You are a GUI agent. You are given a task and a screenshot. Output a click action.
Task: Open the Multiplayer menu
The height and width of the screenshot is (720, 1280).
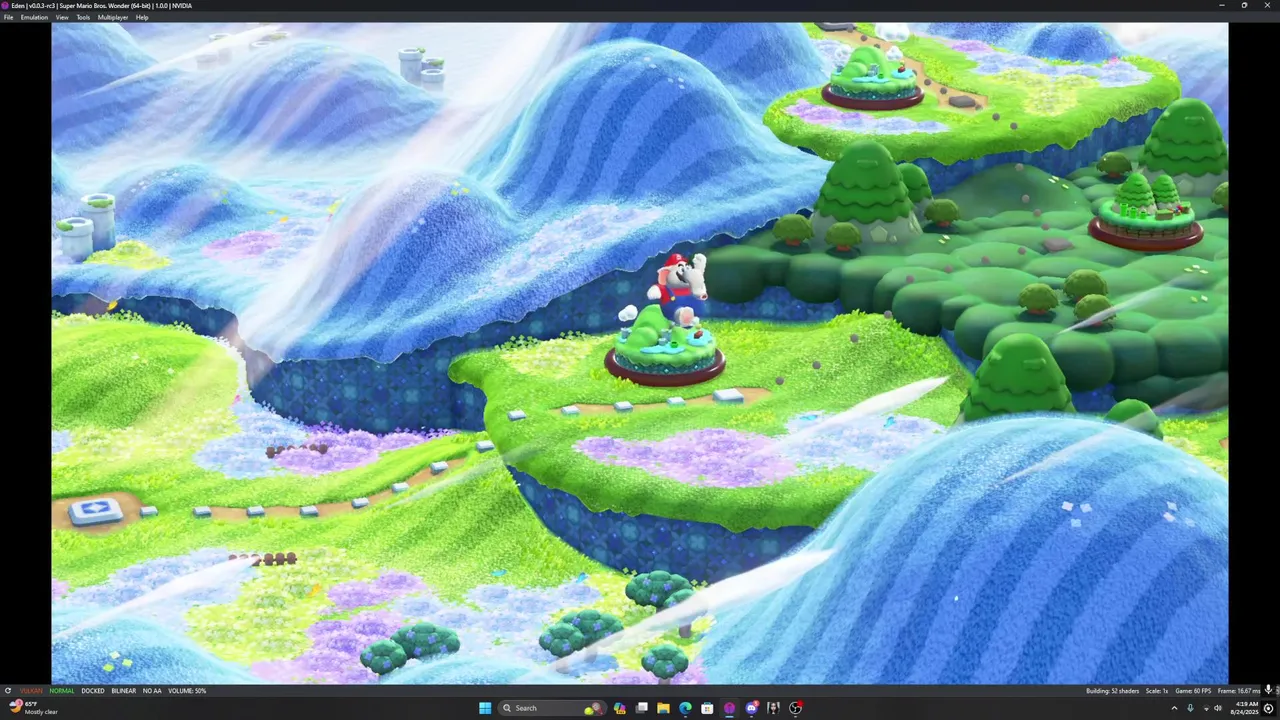(113, 17)
